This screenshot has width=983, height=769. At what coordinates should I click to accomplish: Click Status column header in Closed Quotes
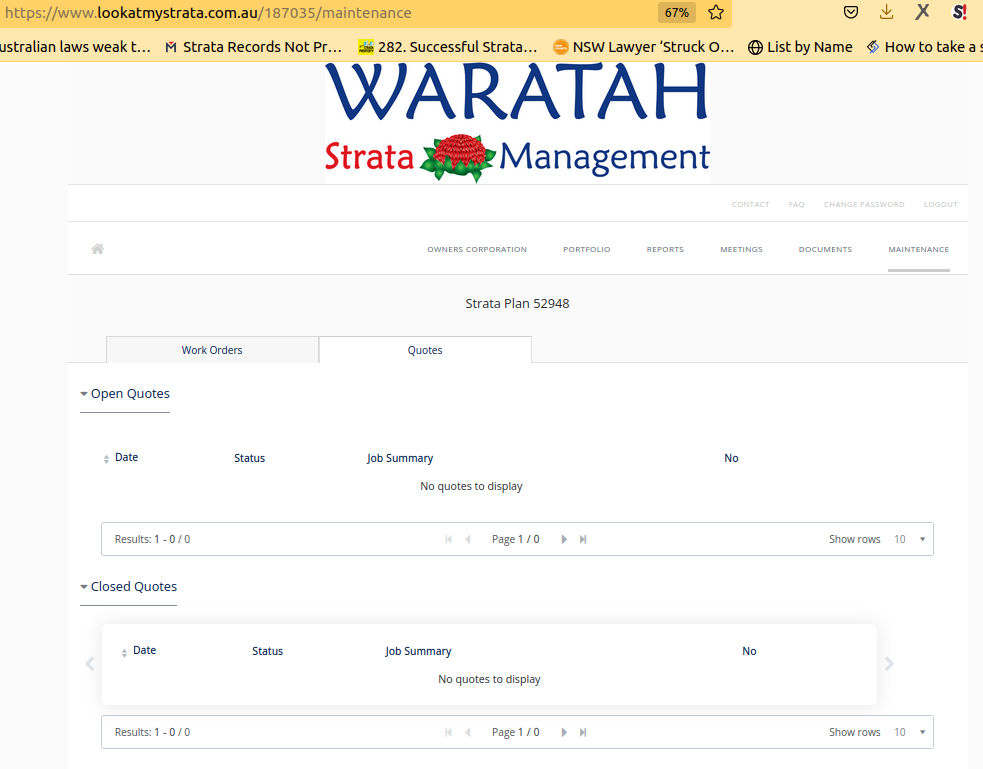[x=268, y=651]
